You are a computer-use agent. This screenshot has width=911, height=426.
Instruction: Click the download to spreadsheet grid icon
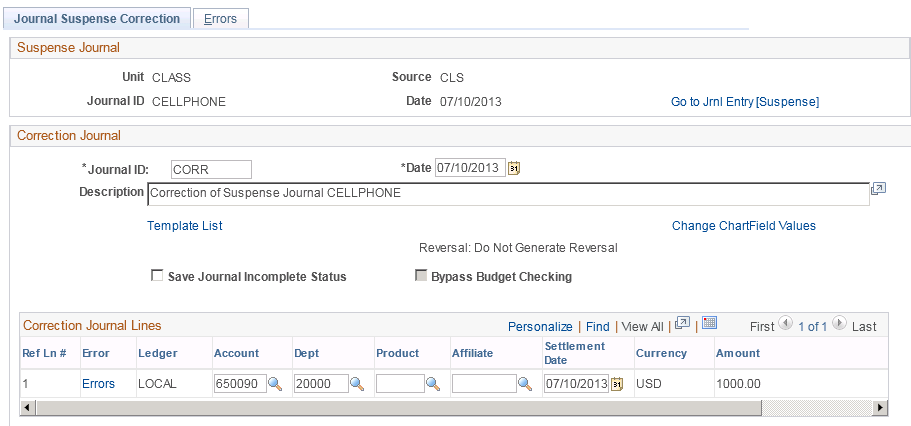pyautogui.click(x=709, y=323)
